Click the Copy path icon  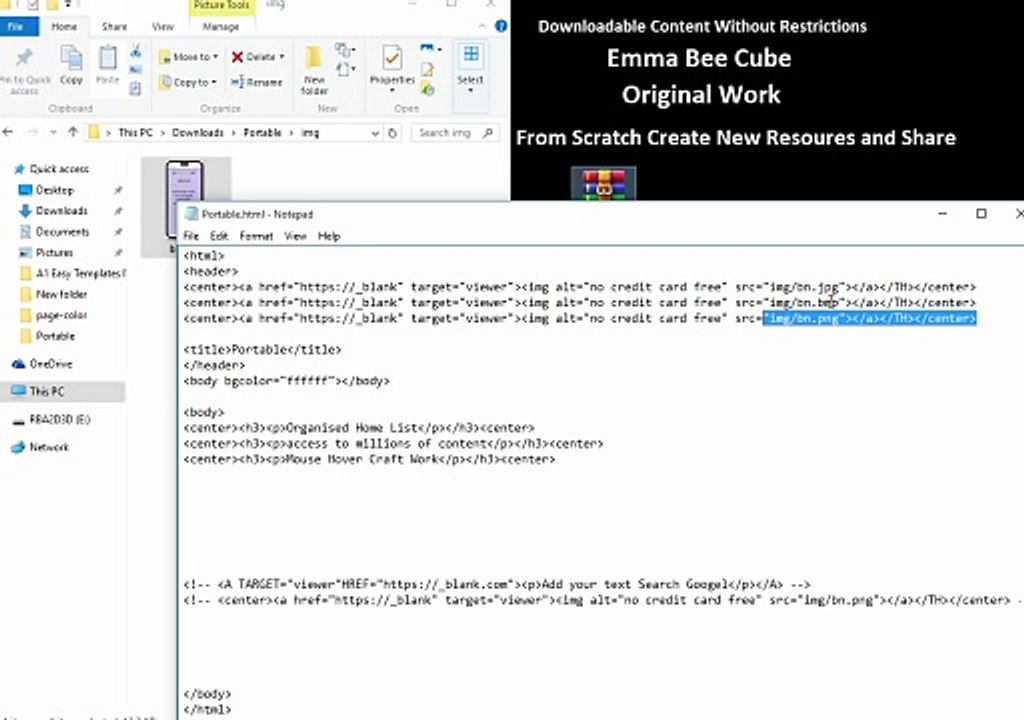pyautogui.click(x=136, y=70)
